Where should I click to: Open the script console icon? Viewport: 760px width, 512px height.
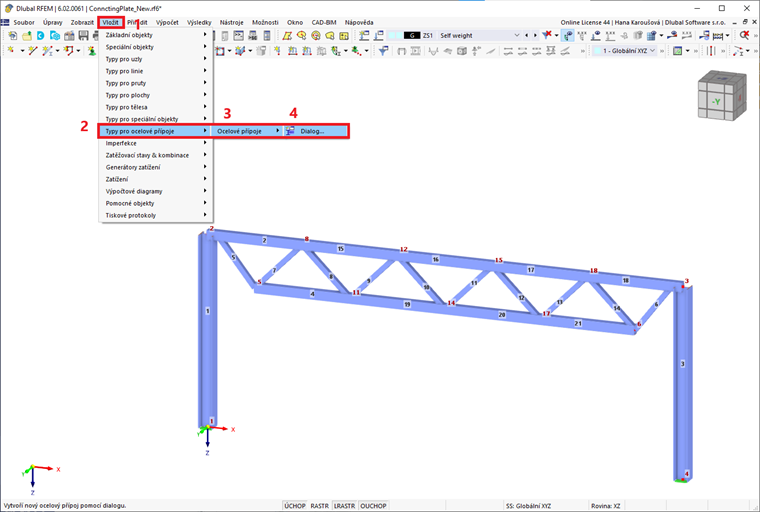coord(238,36)
